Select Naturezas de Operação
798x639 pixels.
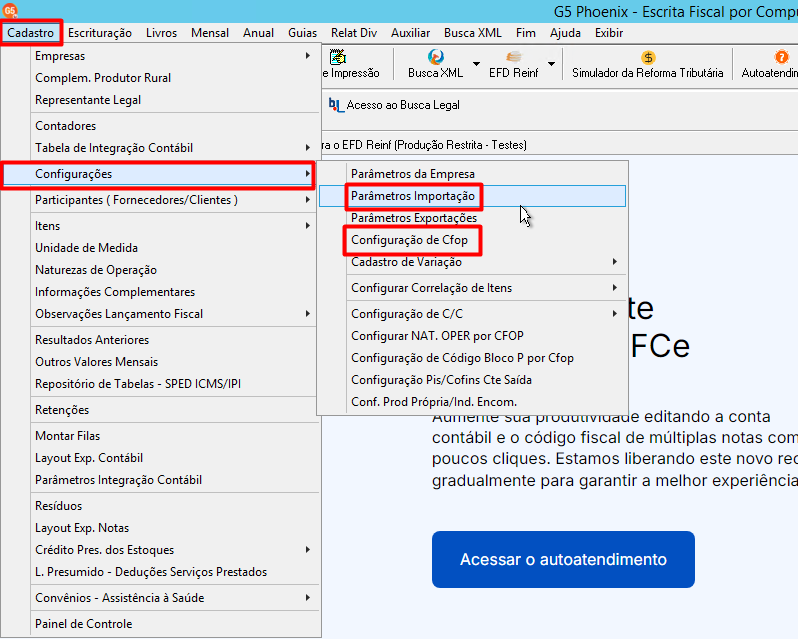point(160,270)
